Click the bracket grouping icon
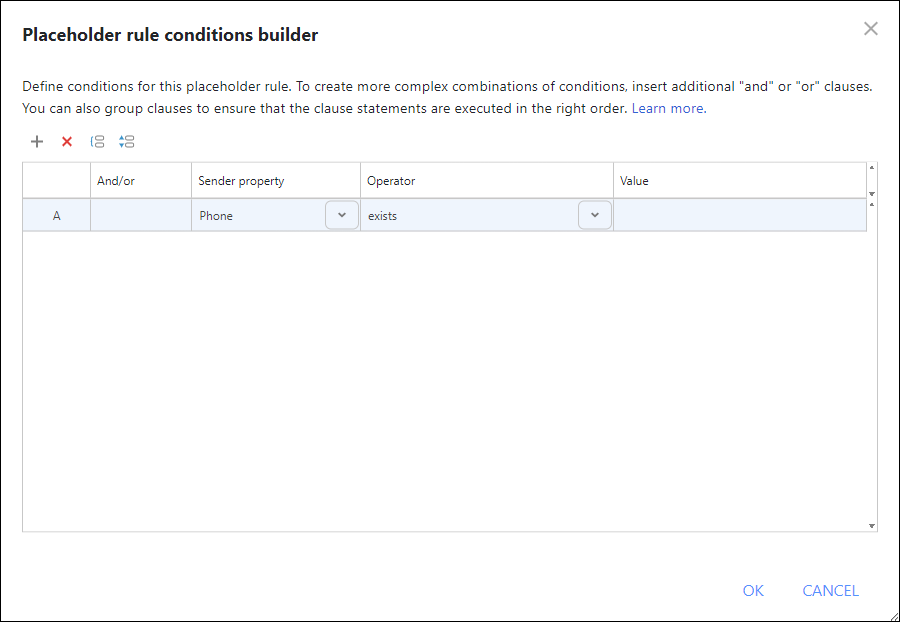 tap(97, 141)
